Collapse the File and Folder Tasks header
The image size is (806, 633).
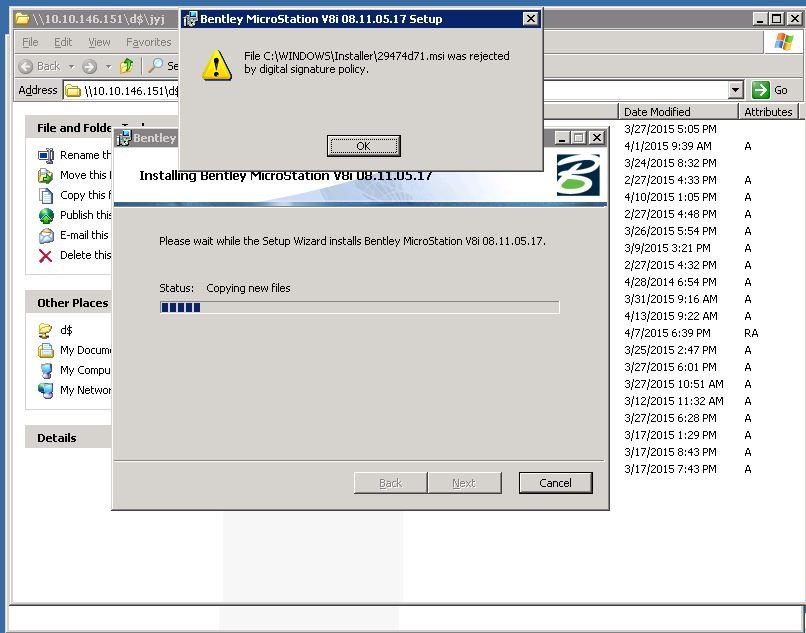coord(68,128)
